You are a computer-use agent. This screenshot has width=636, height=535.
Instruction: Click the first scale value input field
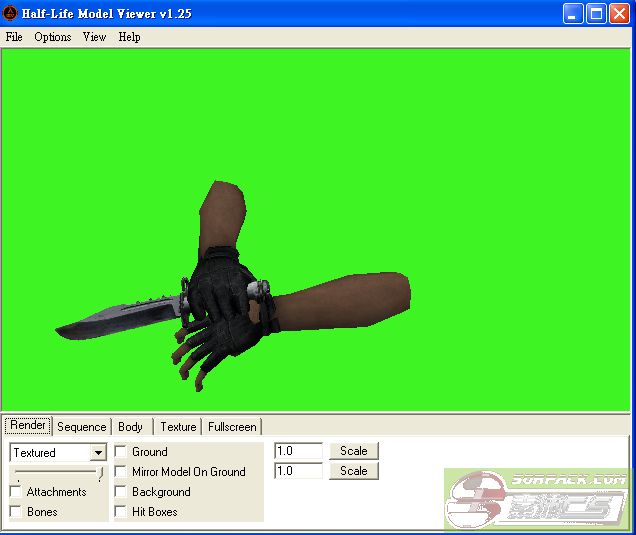point(298,451)
